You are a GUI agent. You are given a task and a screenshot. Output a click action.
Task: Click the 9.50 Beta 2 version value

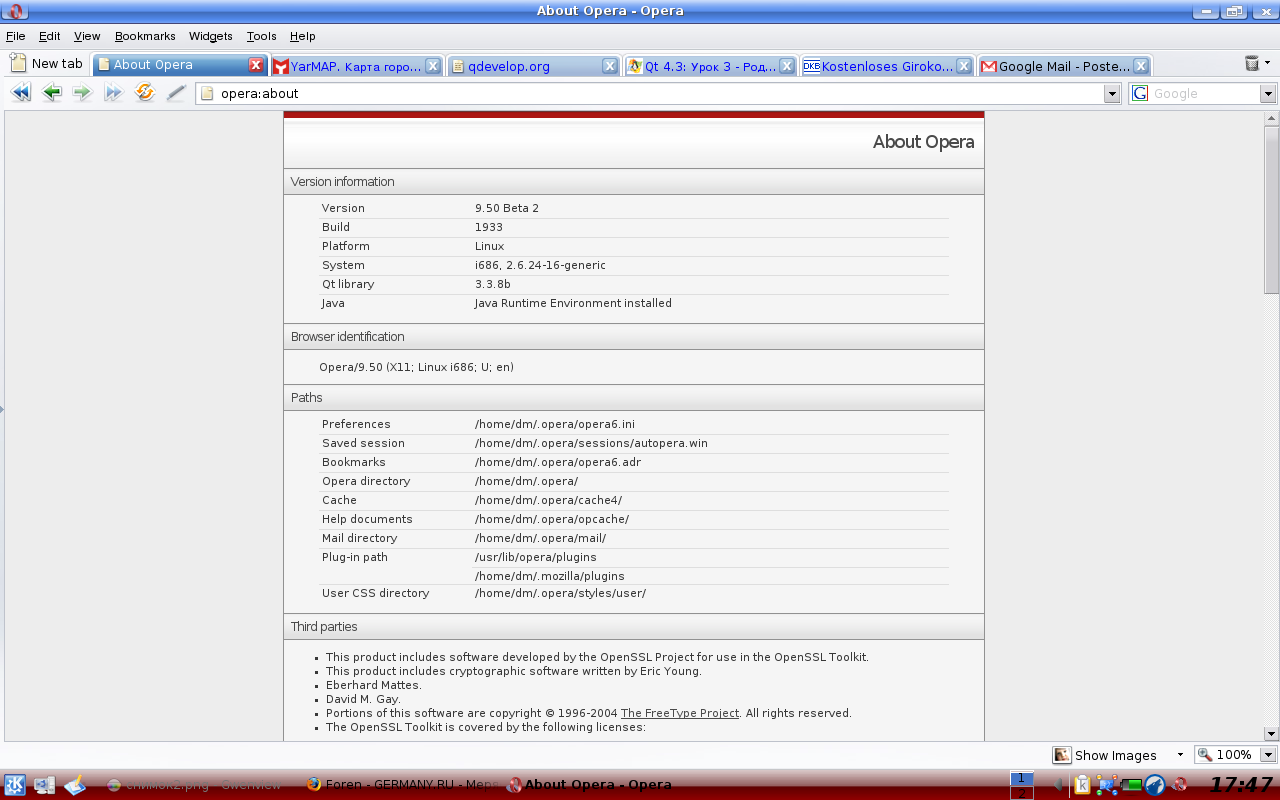(x=507, y=208)
